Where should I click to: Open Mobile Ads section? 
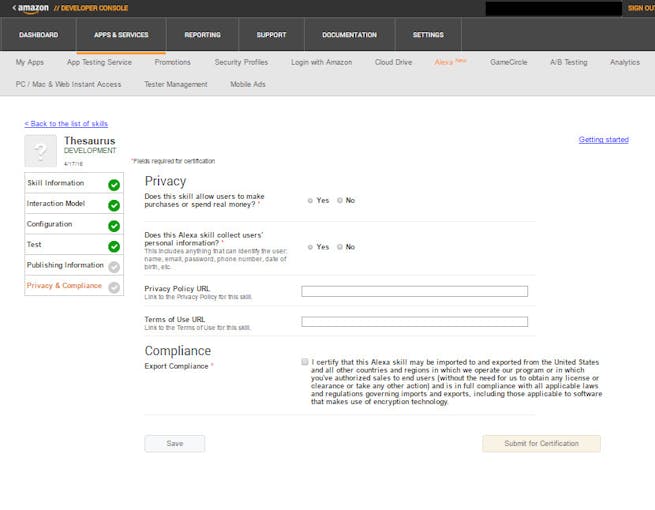click(248, 84)
